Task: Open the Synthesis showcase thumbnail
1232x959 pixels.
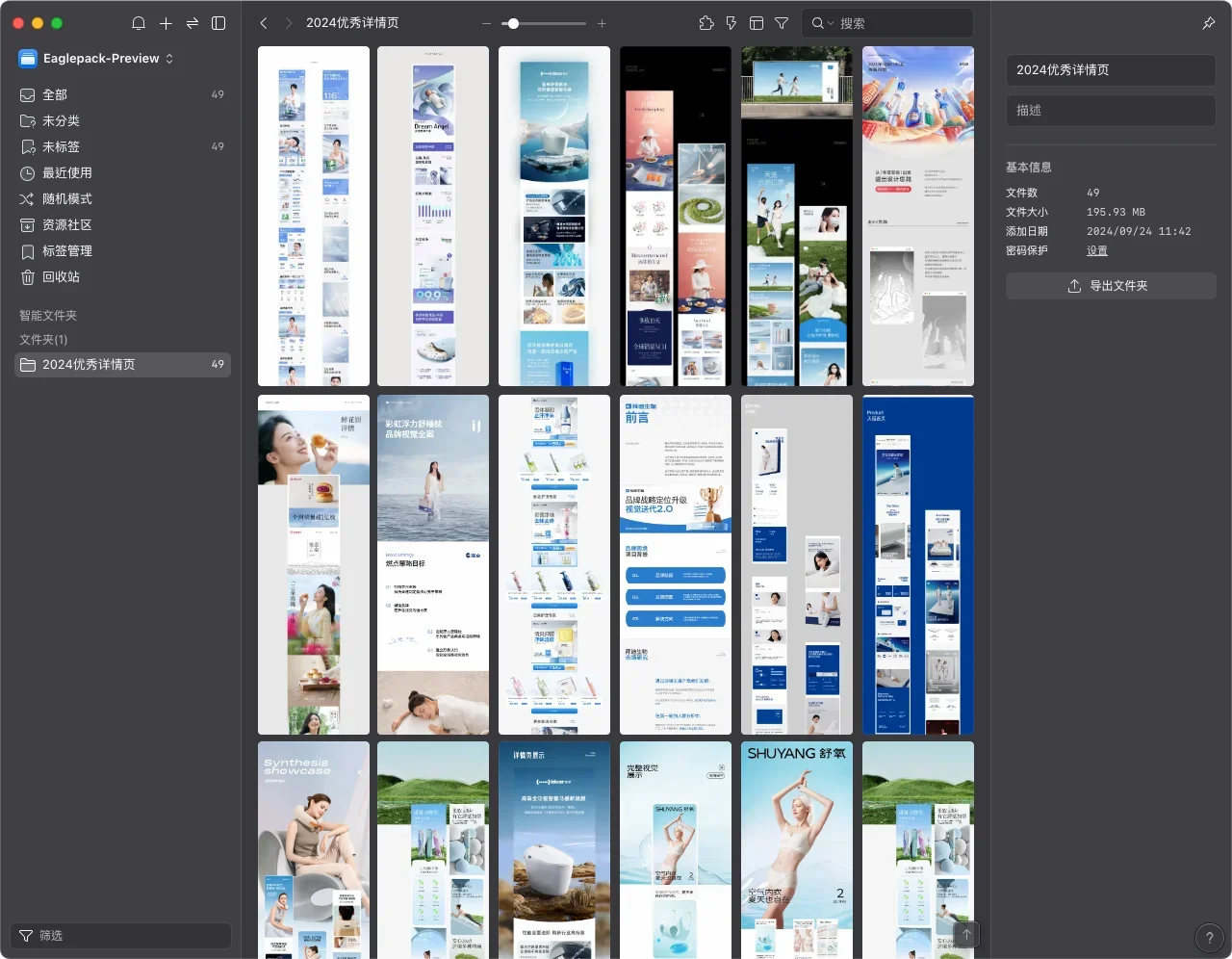Action: click(x=314, y=850)
